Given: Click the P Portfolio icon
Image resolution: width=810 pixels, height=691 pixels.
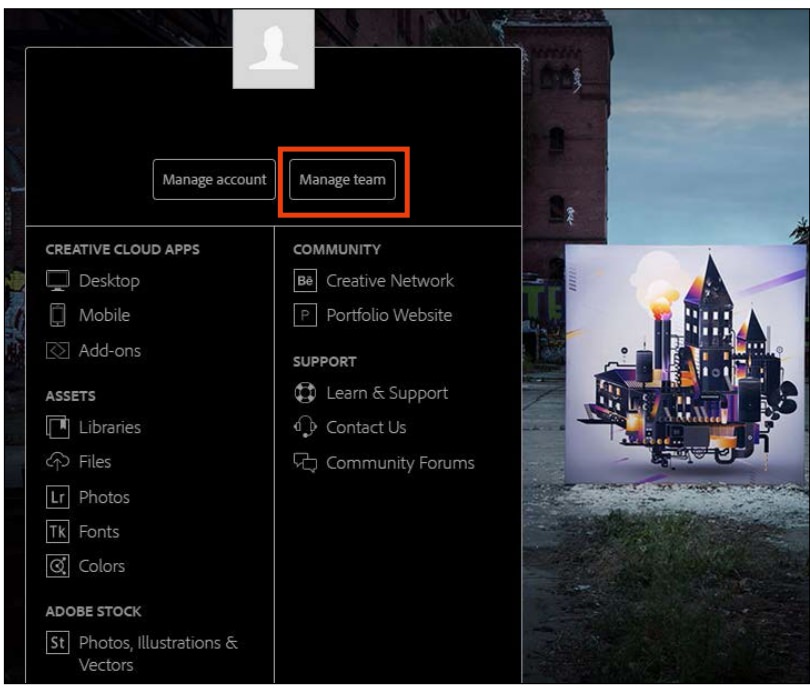Looking at the screenshot, I should pos(305,315).
